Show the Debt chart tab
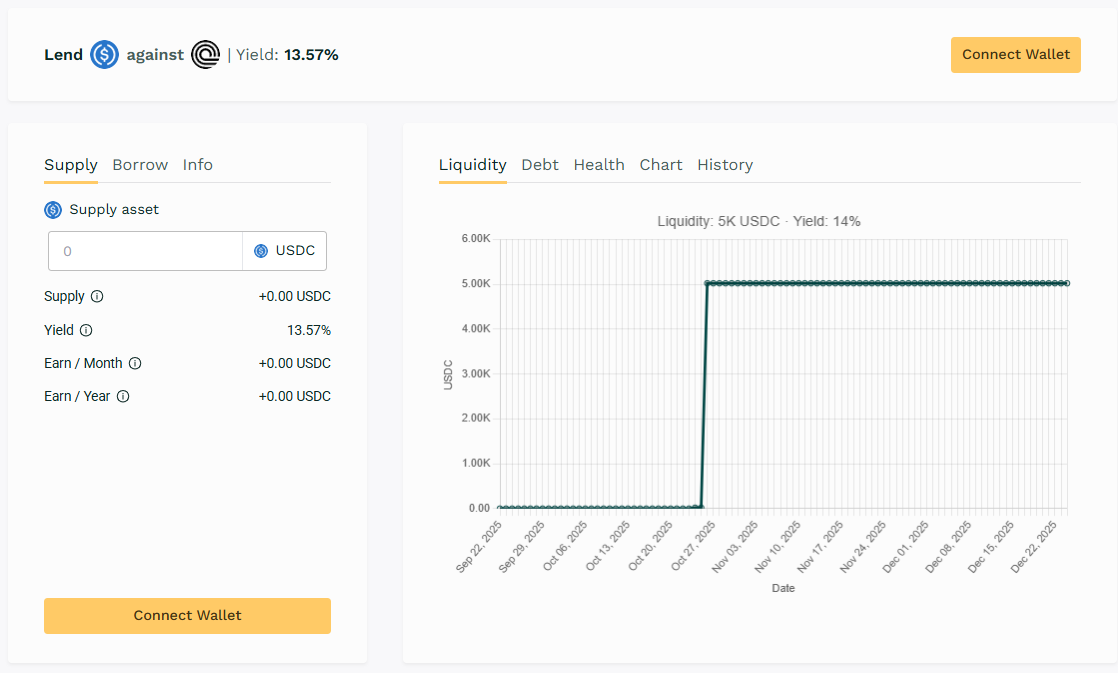The image size is (1118, 673). [540, 165]
